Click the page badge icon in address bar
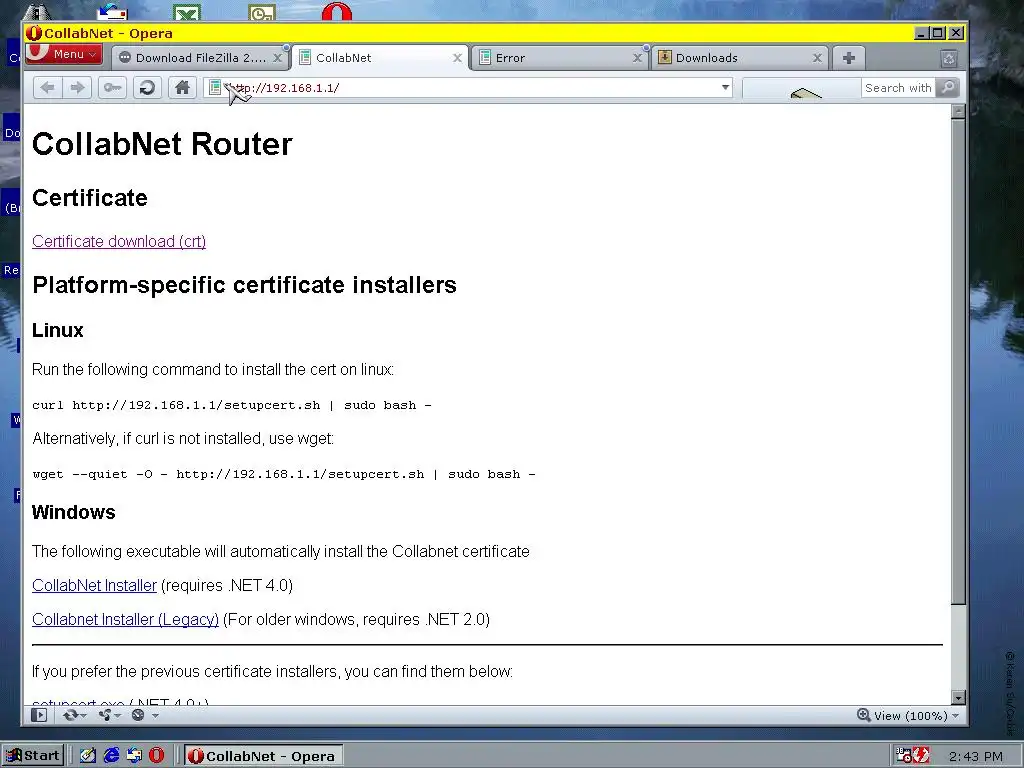The height and width of the screenshot is (768, 1024). (215, 88)
